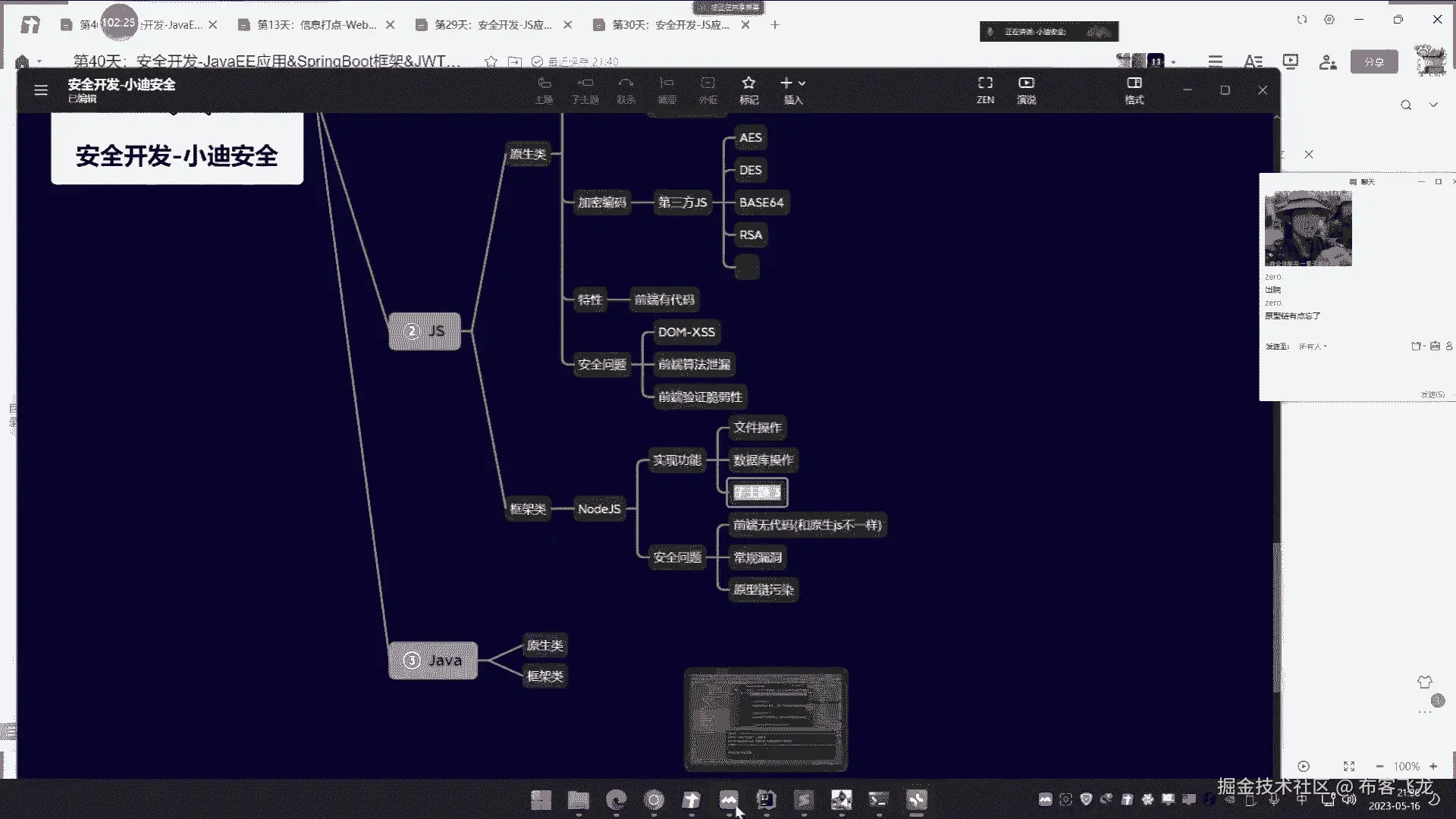Open the 发送至 所有人 recipient dropdown
Image resolution: width=1456 pixels, height=819 pixels.
point(1313,347)
